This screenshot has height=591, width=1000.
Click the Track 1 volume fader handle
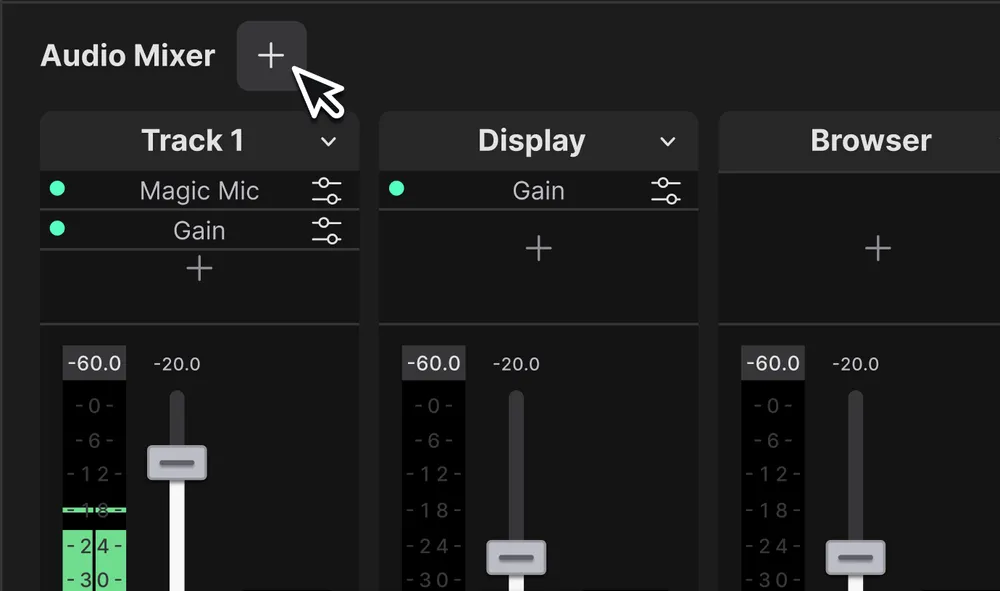(x=177, y=461)
